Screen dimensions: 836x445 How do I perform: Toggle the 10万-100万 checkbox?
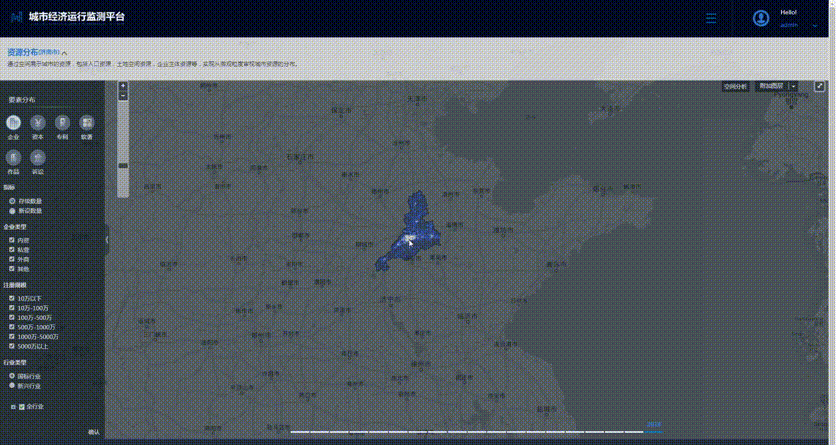point(12,308)
